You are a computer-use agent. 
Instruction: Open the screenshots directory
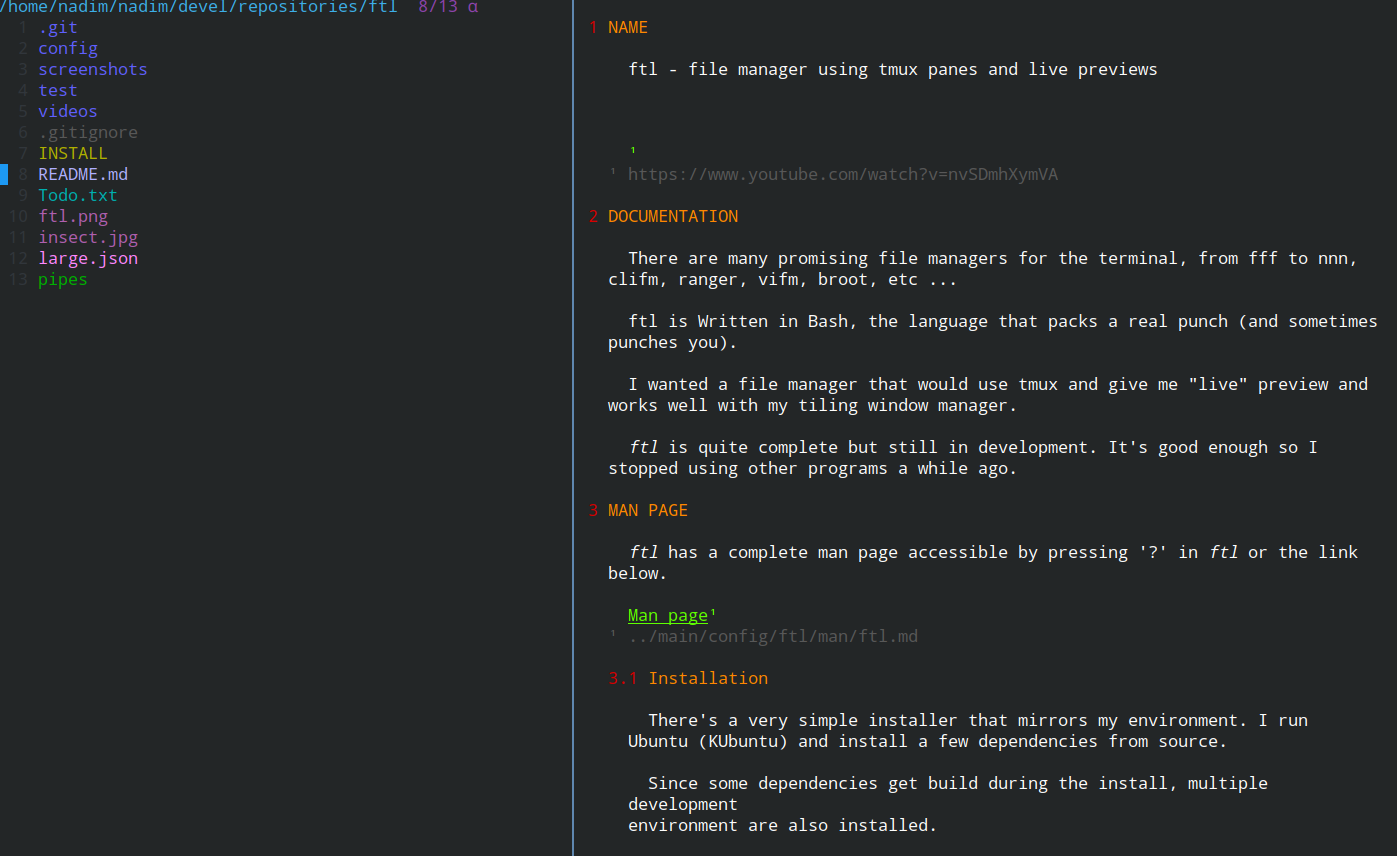[93, 69]
